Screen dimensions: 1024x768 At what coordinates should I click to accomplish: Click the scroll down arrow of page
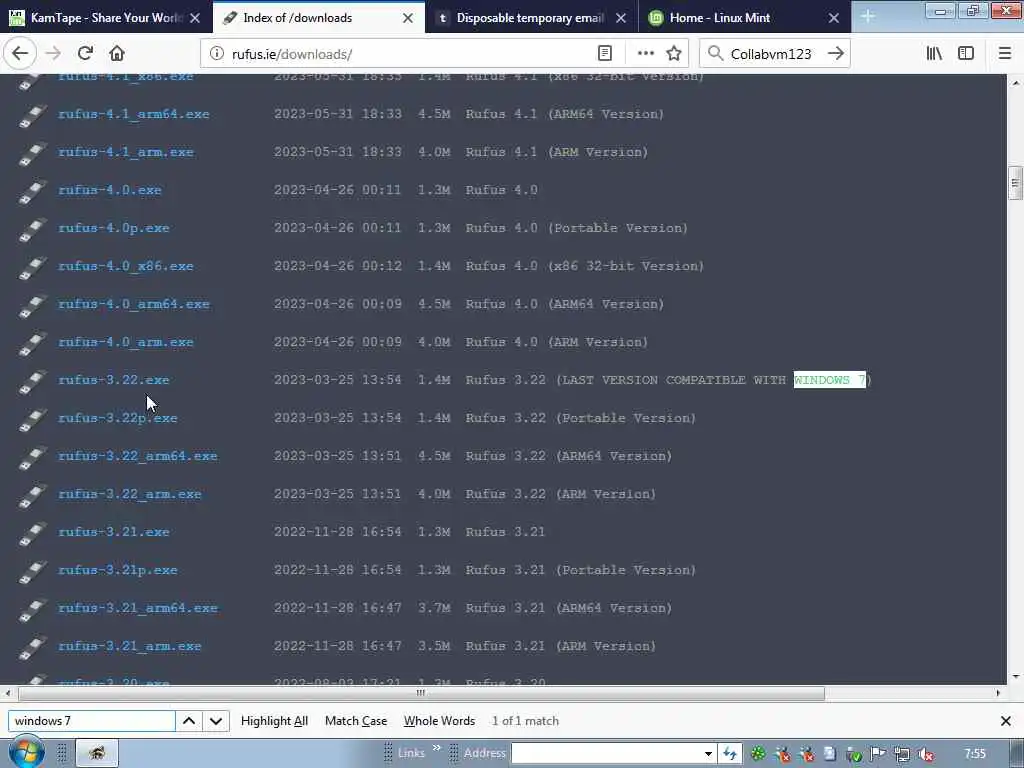click(1015, 677)
